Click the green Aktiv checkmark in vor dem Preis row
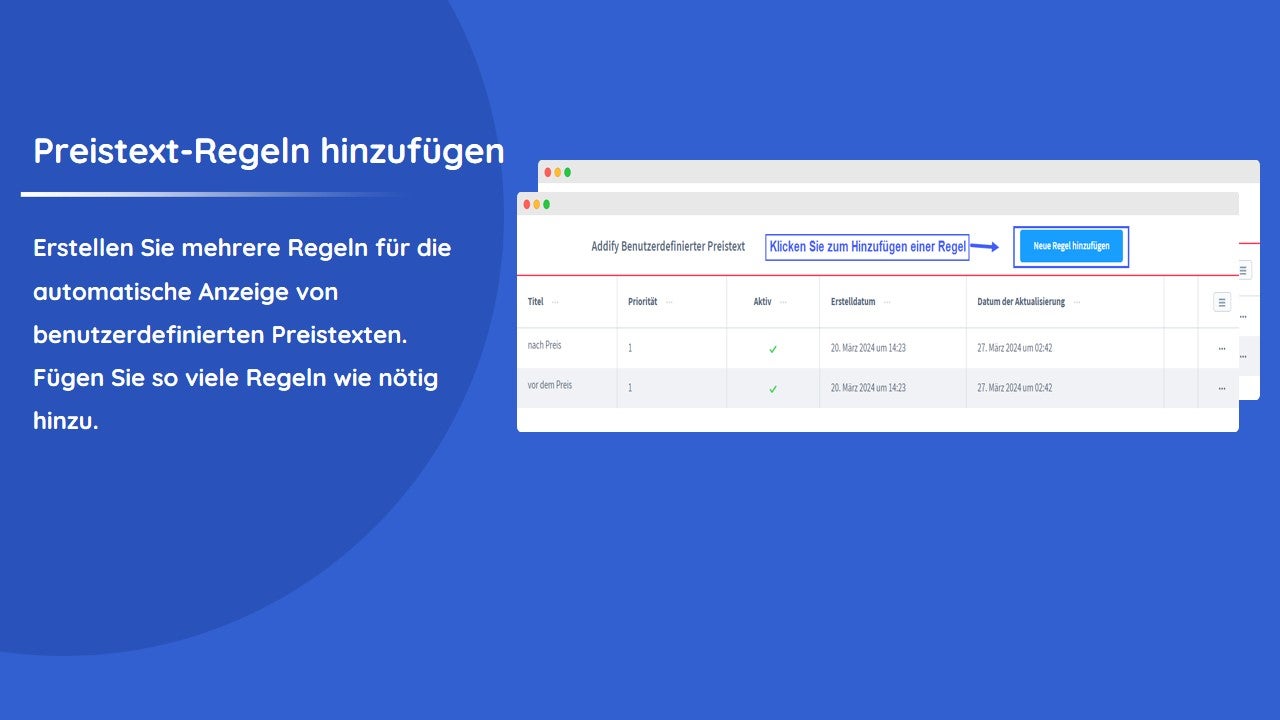 point(773,389)
